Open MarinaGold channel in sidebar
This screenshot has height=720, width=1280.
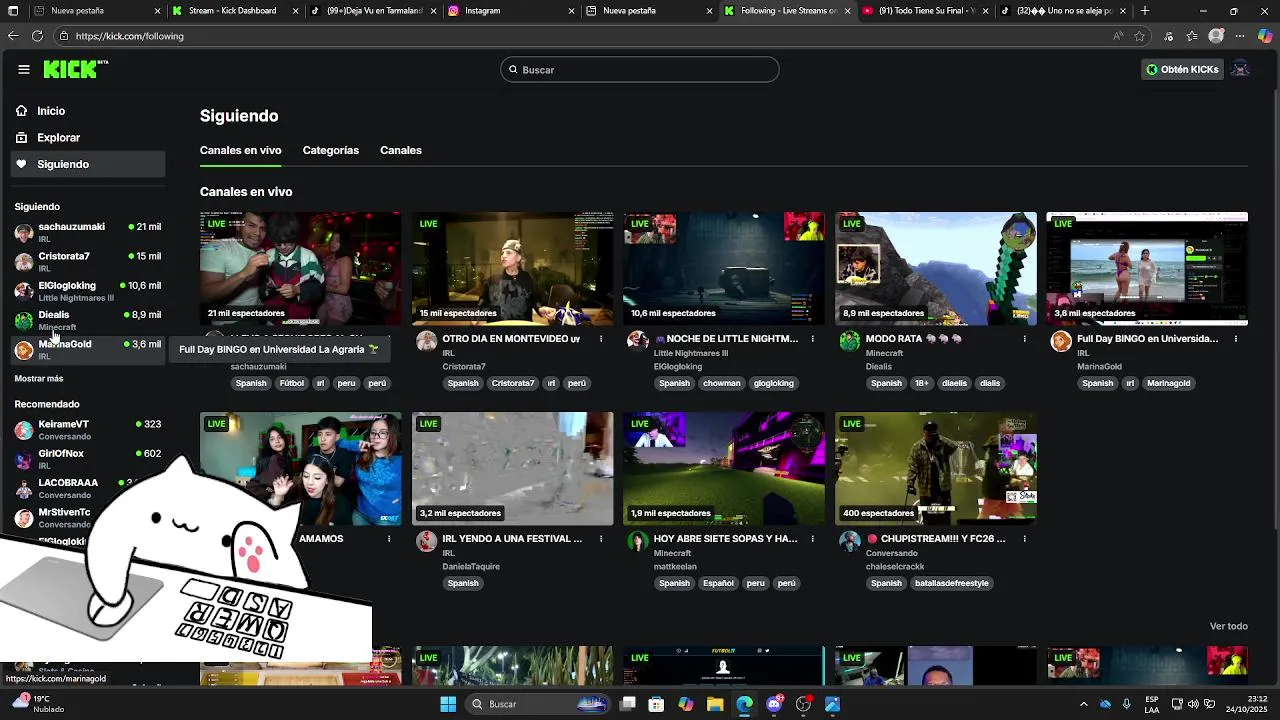click(88, 349)
